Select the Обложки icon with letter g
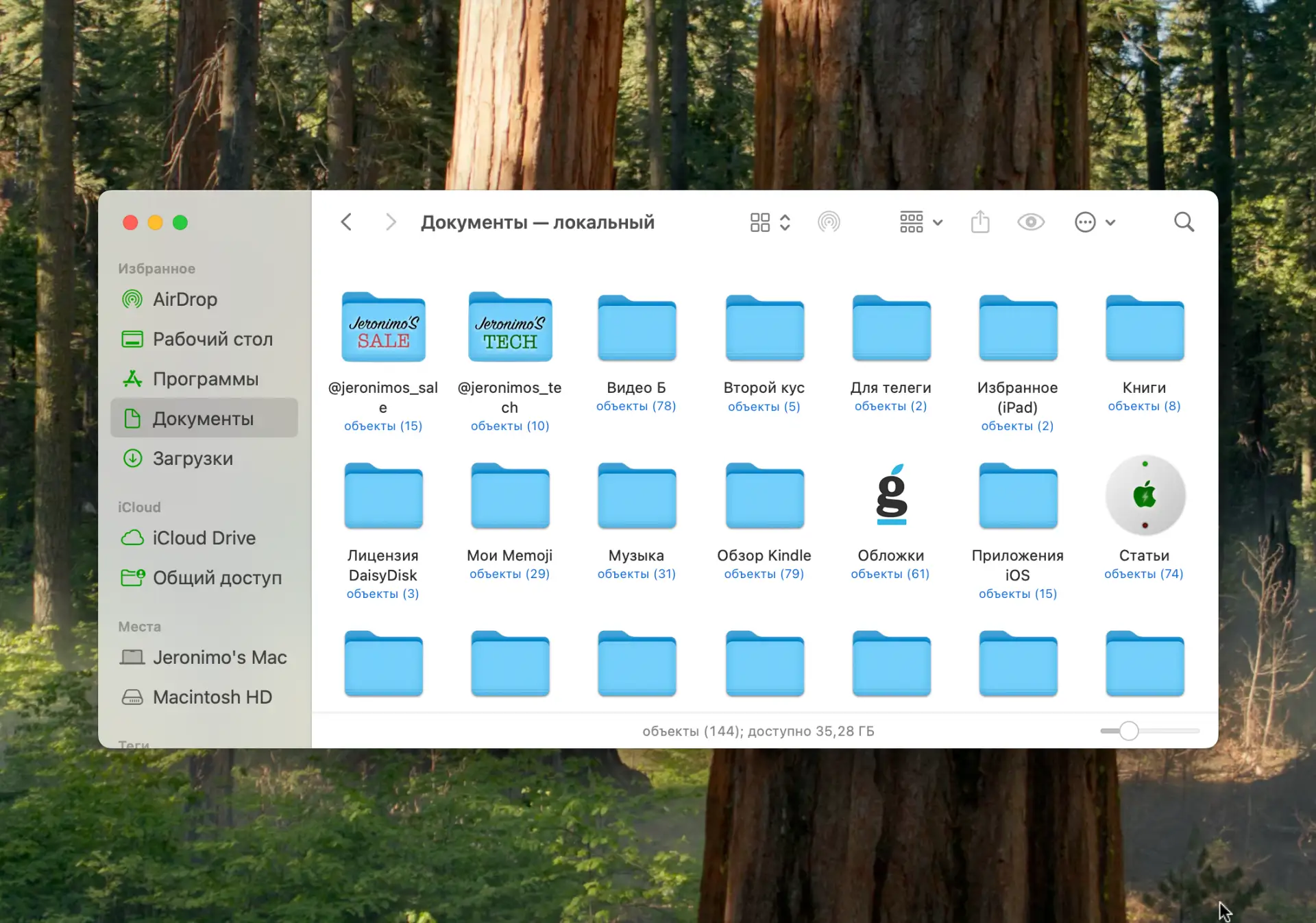 pos(891,495)
